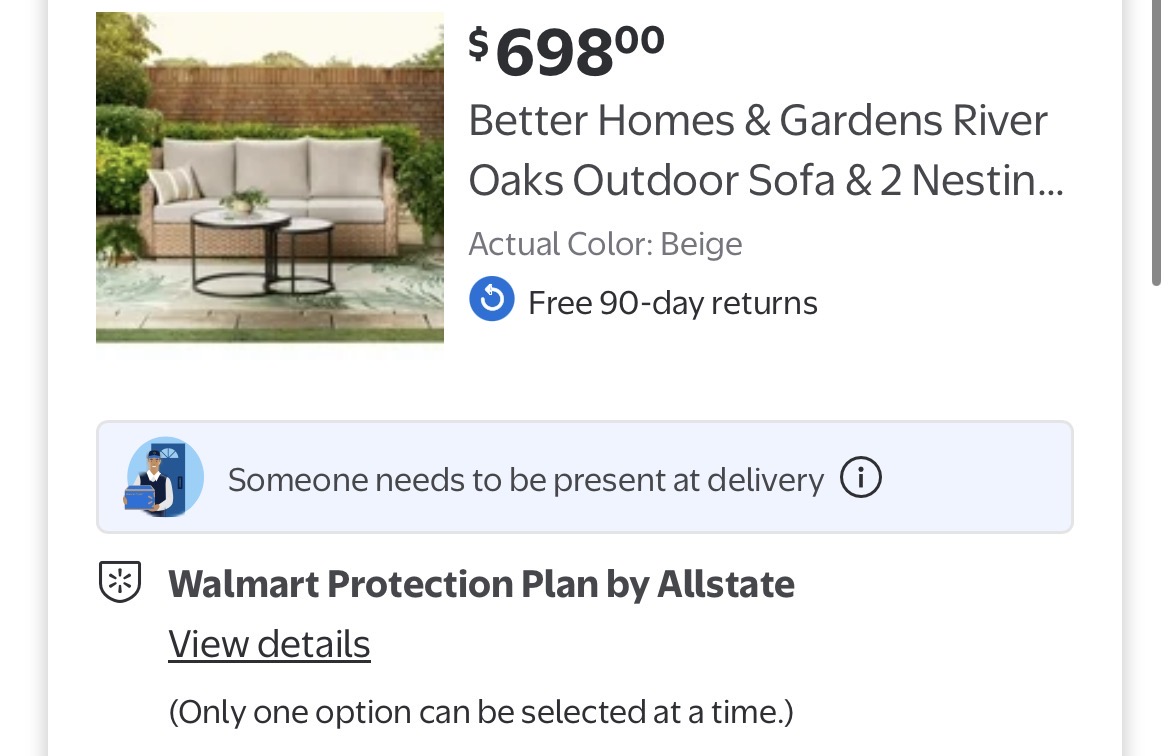The image size is (1170, 756).
Task: Select the Walmart Protection Plan by Allstate heading
Action: tap(481, 584)
